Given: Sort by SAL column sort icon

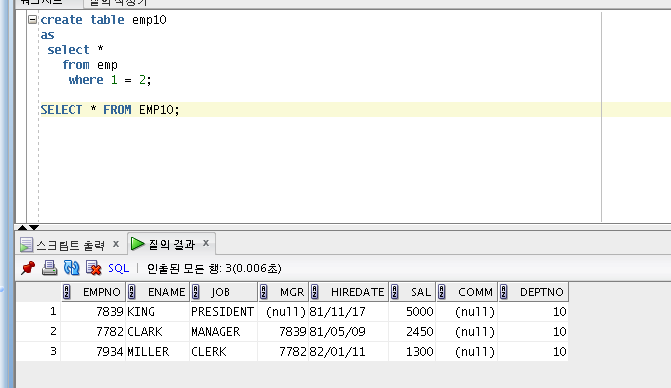Looking at the screenshot, I should [x=395, y=292].
